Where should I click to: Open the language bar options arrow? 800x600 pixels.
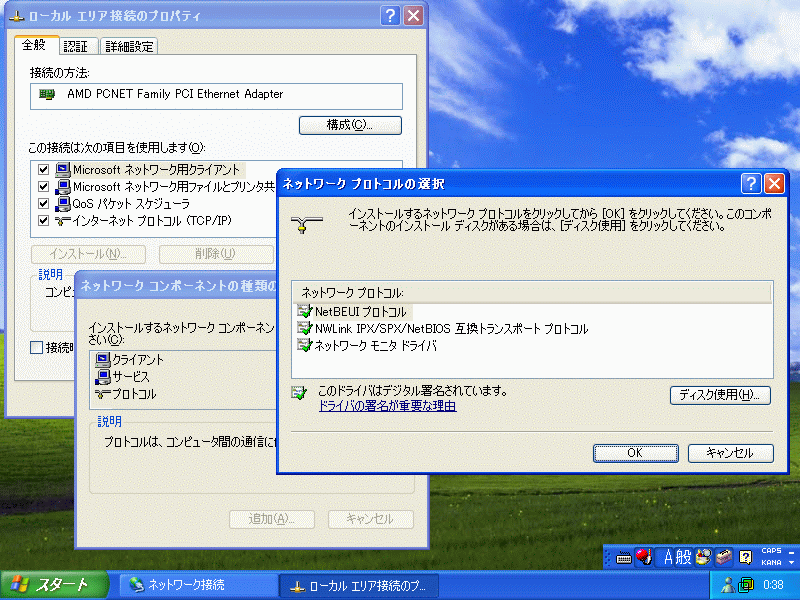(x=791, y=563)
